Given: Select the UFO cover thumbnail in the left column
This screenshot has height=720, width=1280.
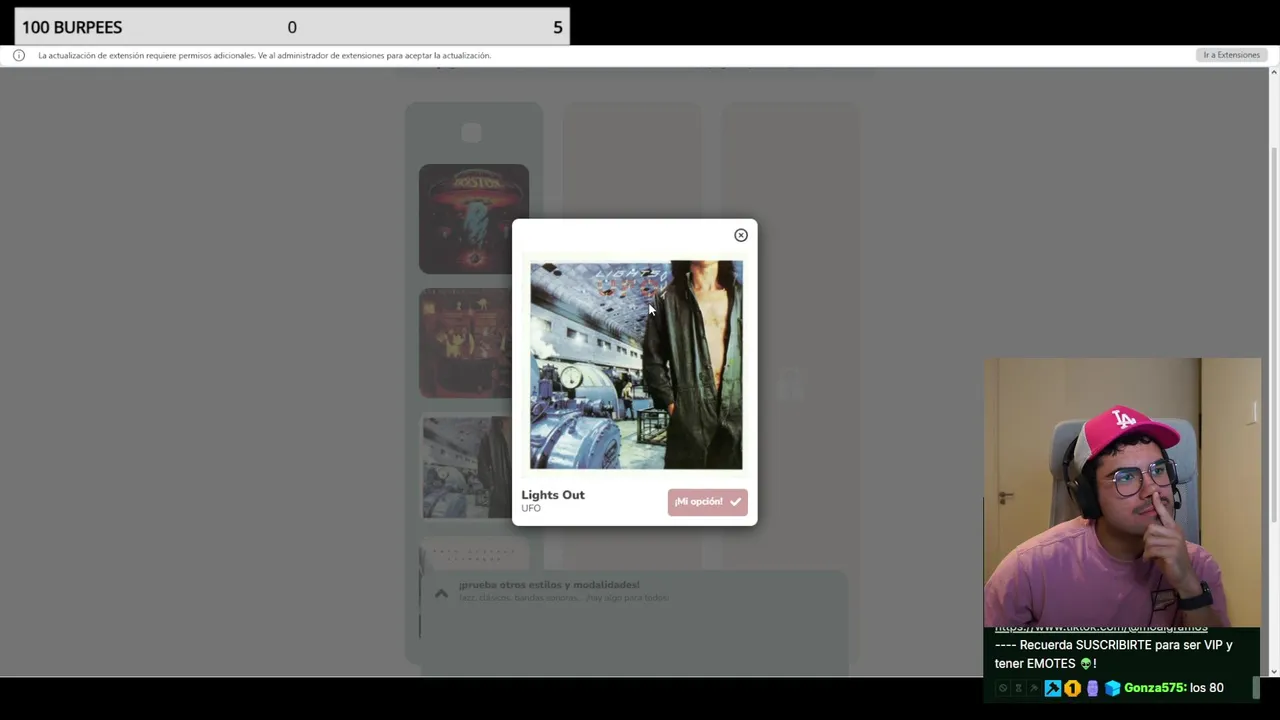Looking at the screenshot, I should (x=466, y=468).
